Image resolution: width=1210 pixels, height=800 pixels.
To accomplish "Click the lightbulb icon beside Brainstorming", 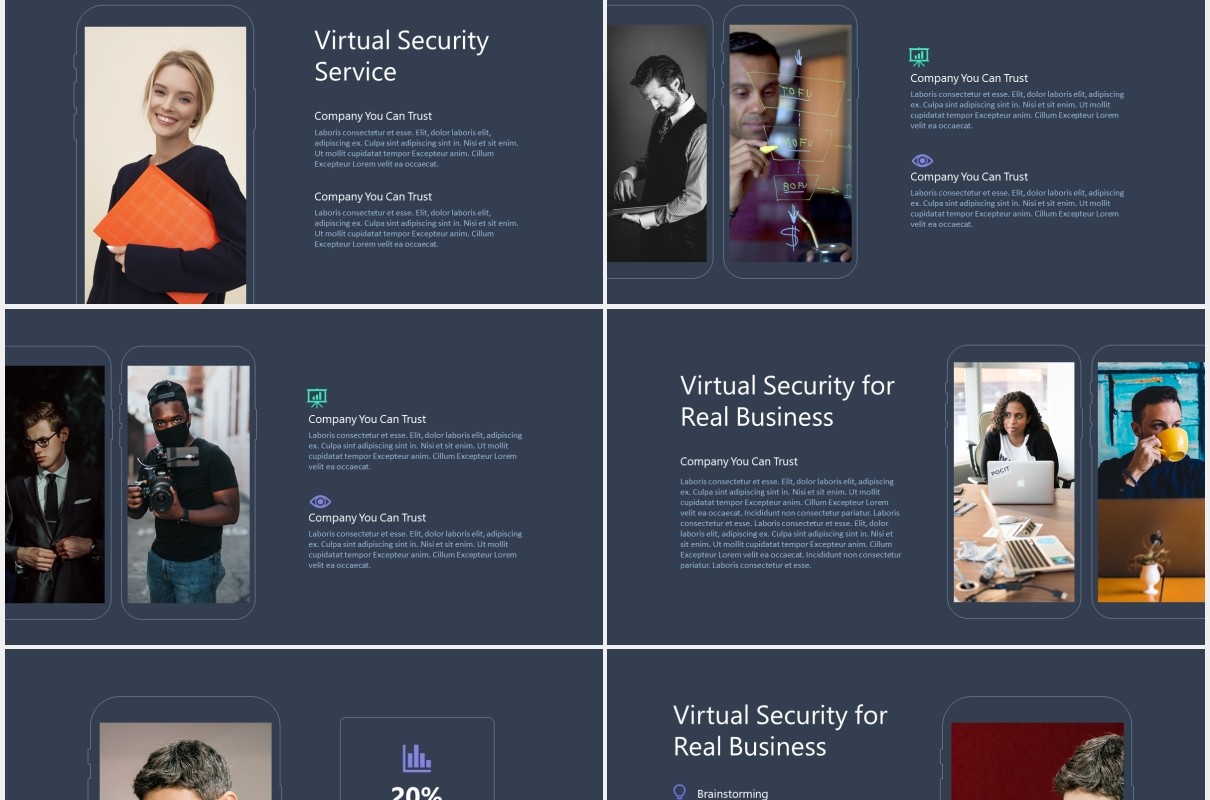I will tap(680, 793).
